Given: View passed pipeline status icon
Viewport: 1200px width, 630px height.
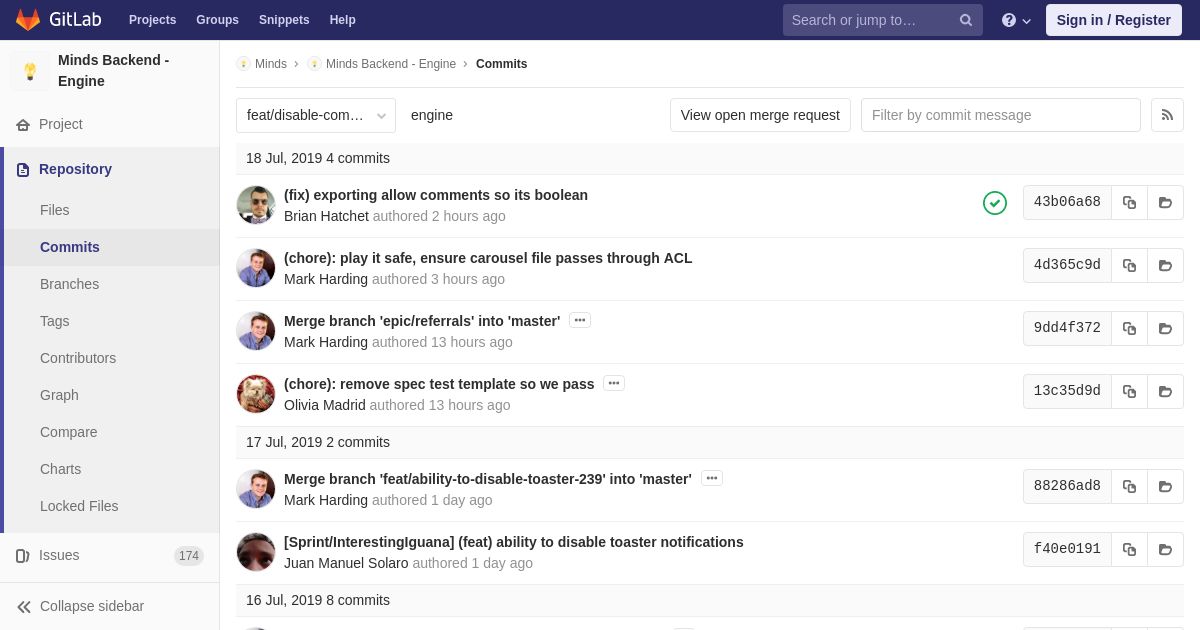Looking at the screenshot, I should pos(995,203).
